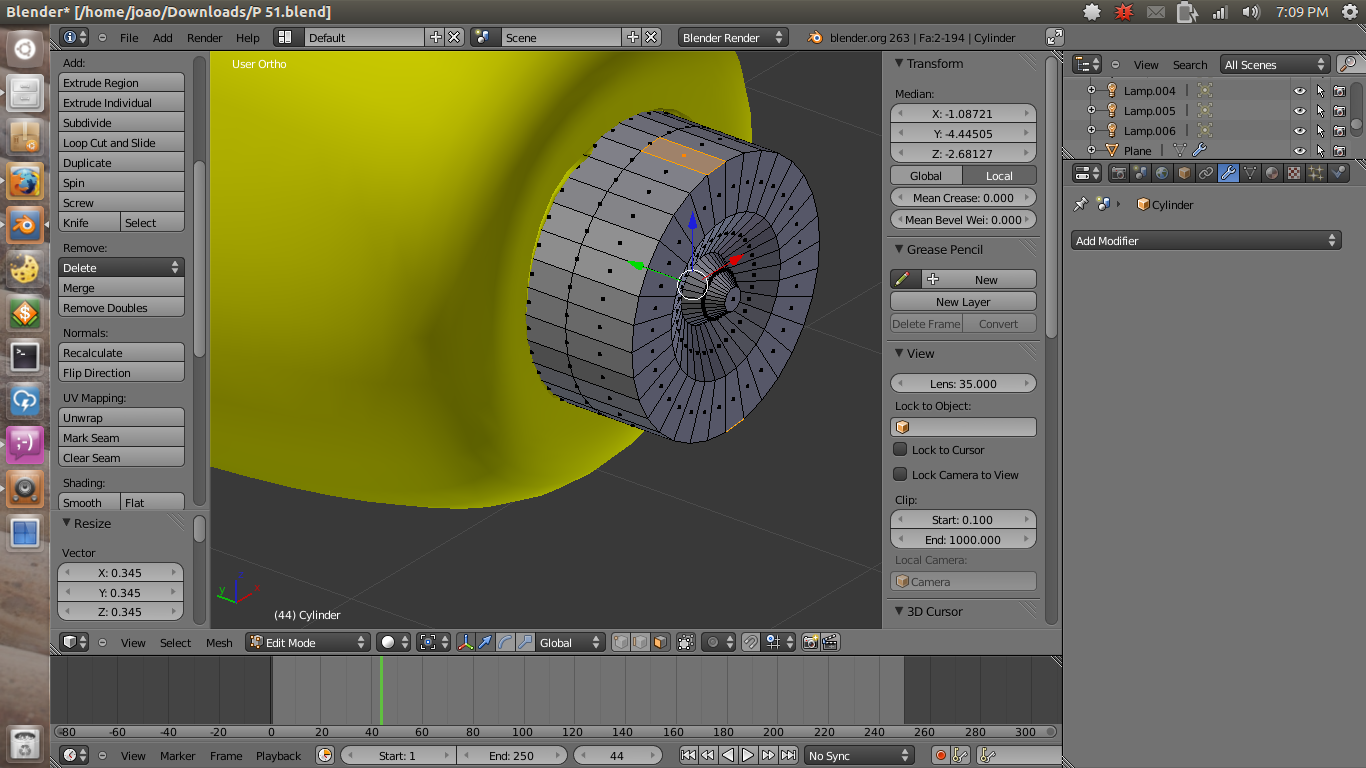Jump to the last frame with skip-to-end control

coord(789,755)
